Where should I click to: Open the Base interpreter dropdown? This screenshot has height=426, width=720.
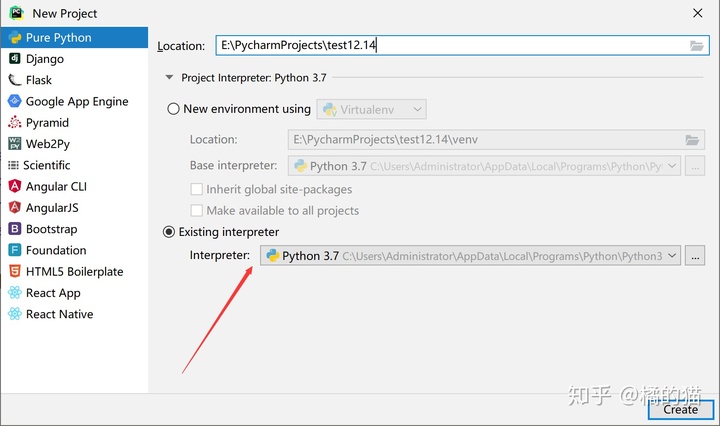[x=484, y=166]
